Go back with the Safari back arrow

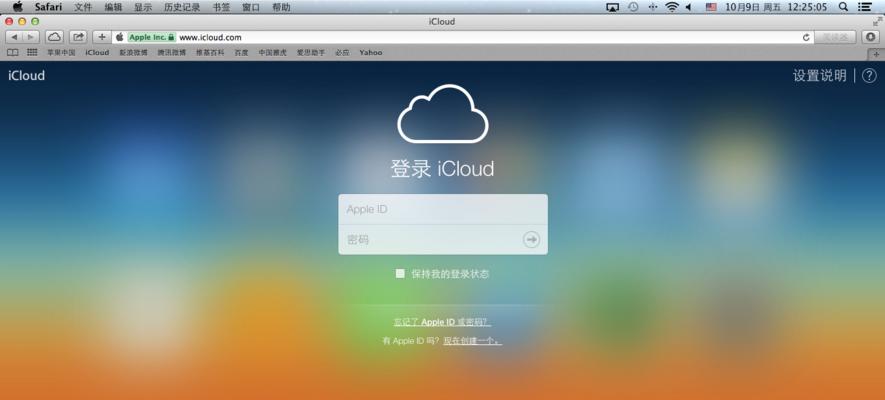[x=14, y=37]
